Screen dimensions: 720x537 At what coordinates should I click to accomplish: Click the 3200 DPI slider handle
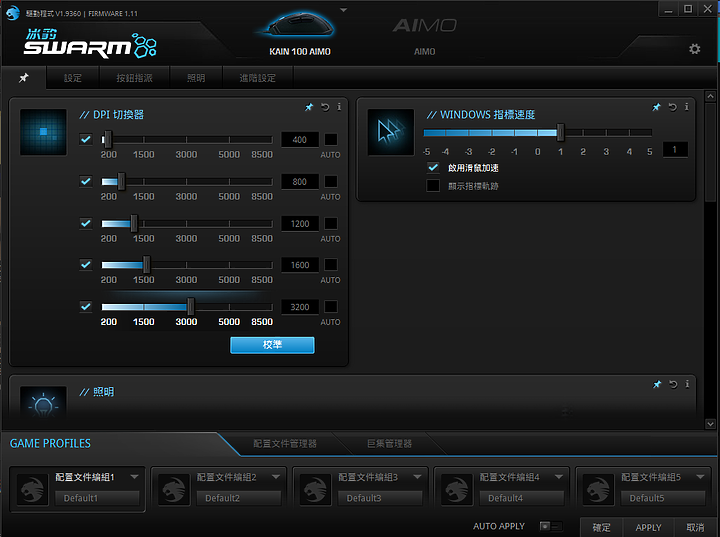(191, 306)
